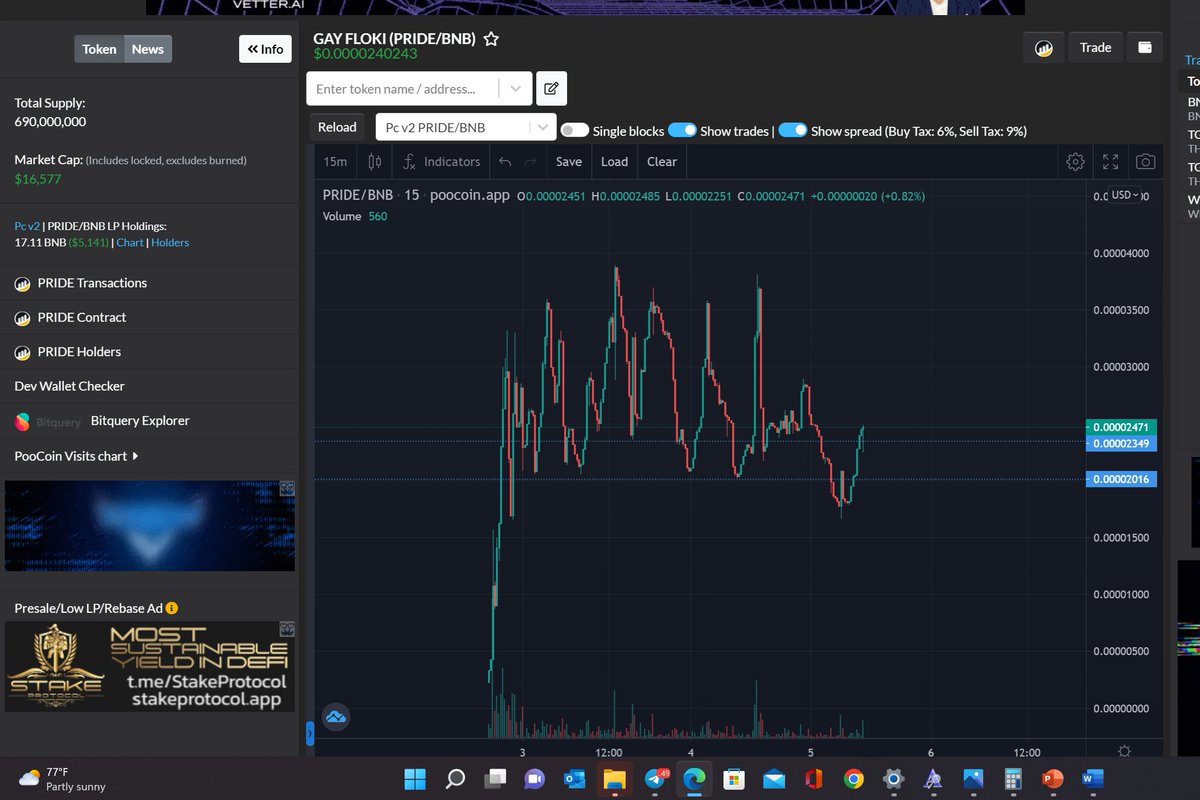Open the USD currency dropdown on price axis
This screenshot has height=800, width=1200.
[x=1125, y=195]
